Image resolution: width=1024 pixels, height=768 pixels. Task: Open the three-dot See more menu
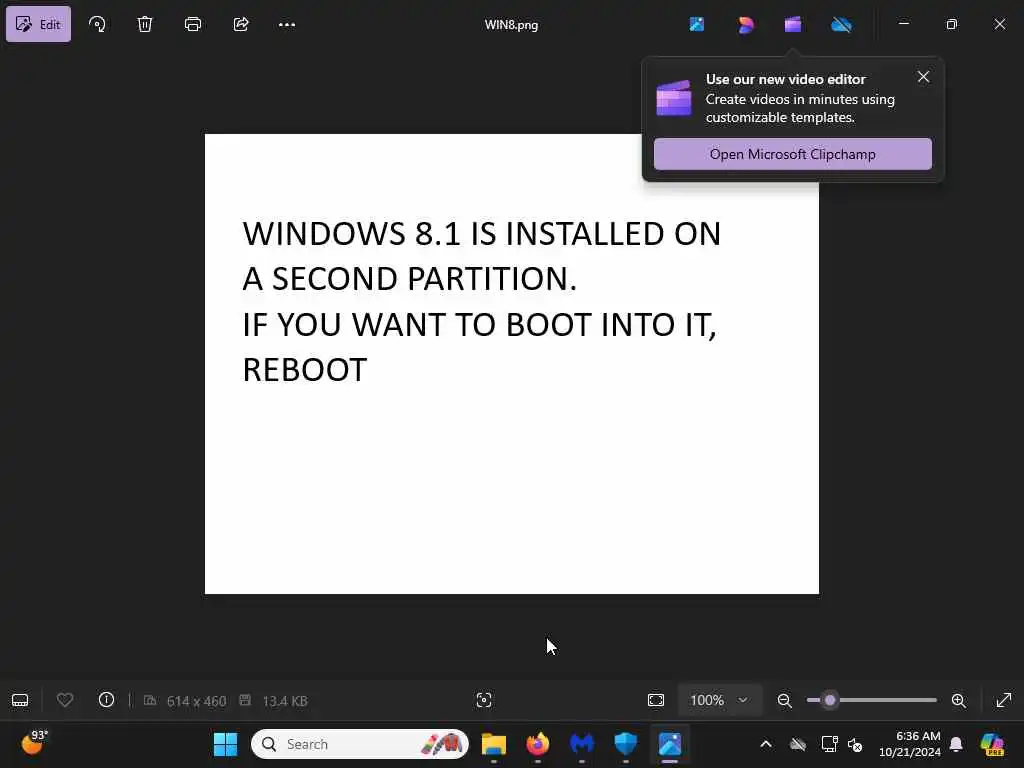point(287,24)
